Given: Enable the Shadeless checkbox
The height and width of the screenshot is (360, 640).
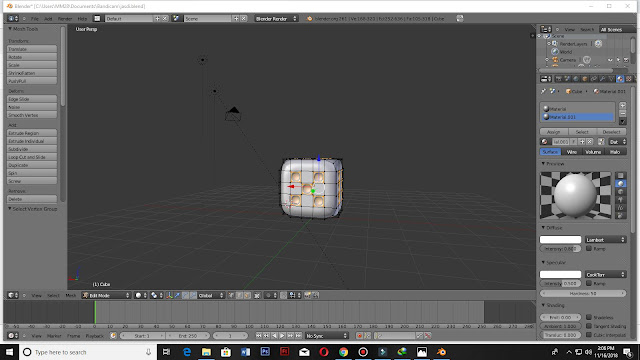Looking at the screenshot, I should click(x=589, y=317).
